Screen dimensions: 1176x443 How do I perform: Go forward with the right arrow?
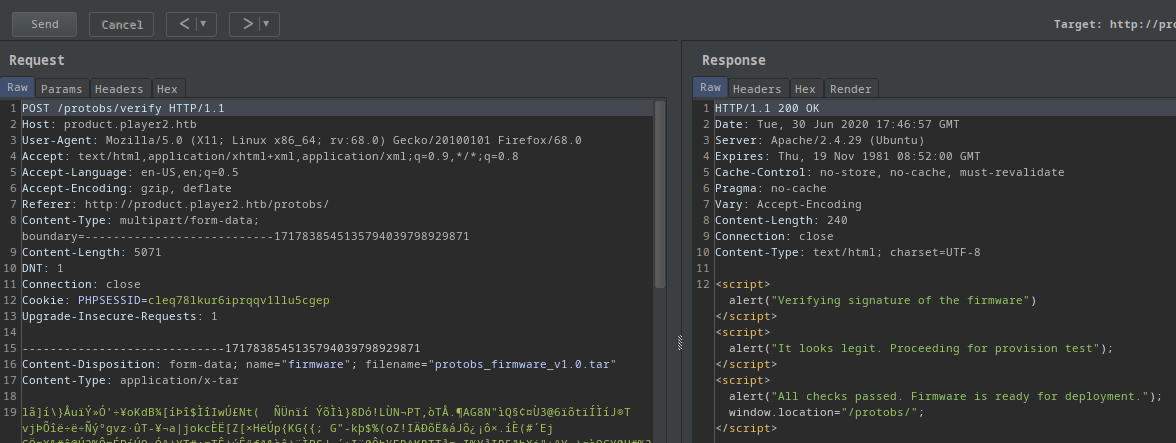pos(246,24)
